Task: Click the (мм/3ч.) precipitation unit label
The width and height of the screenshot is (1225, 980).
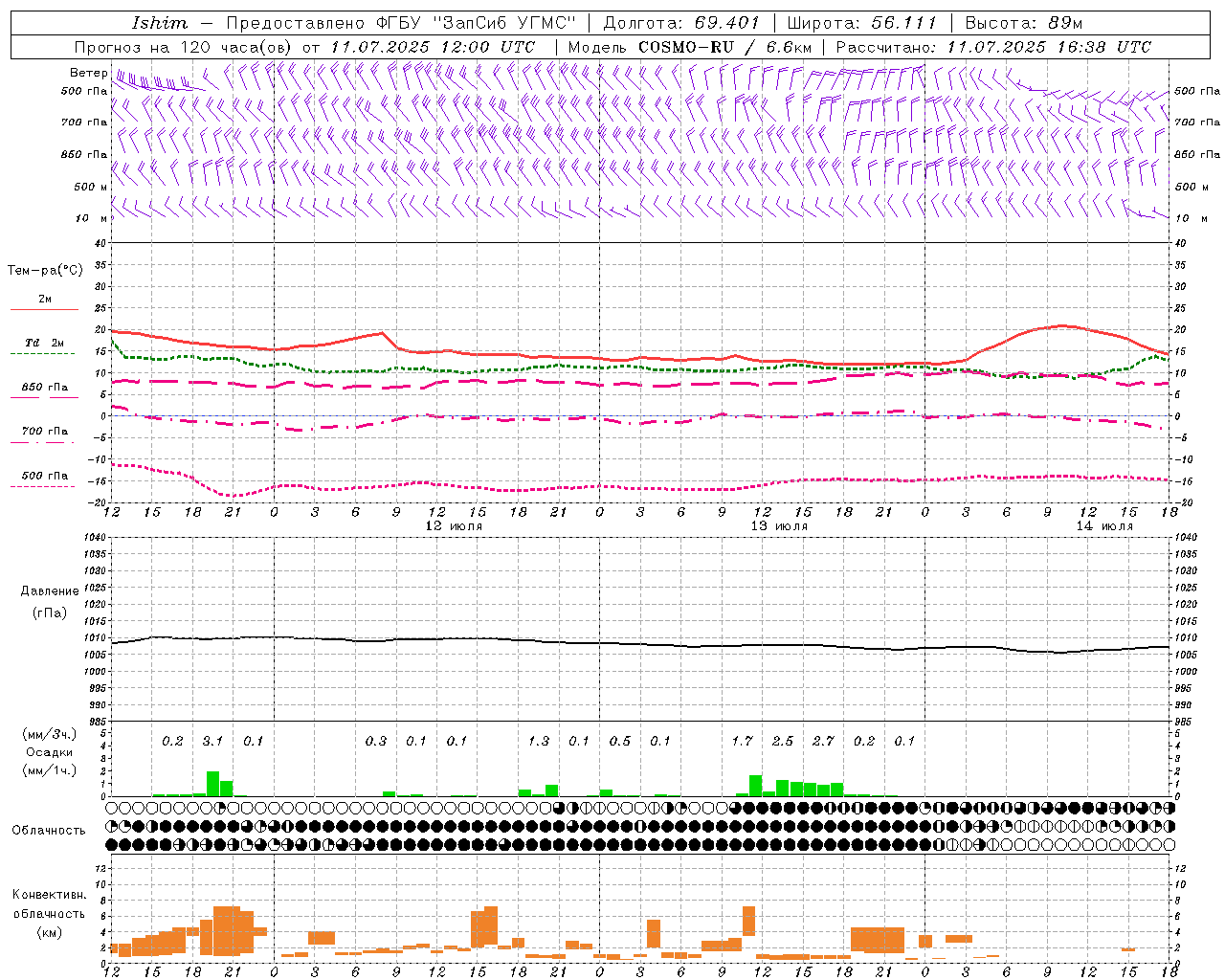Action: click(50, 734)
